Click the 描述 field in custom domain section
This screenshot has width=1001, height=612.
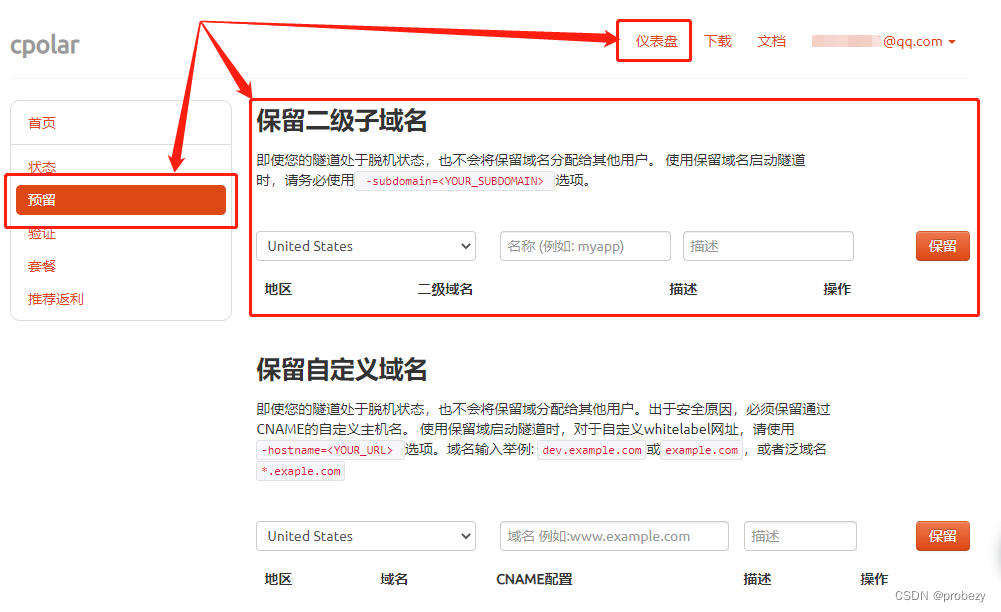pyautogui.click(x=800, y=536)
